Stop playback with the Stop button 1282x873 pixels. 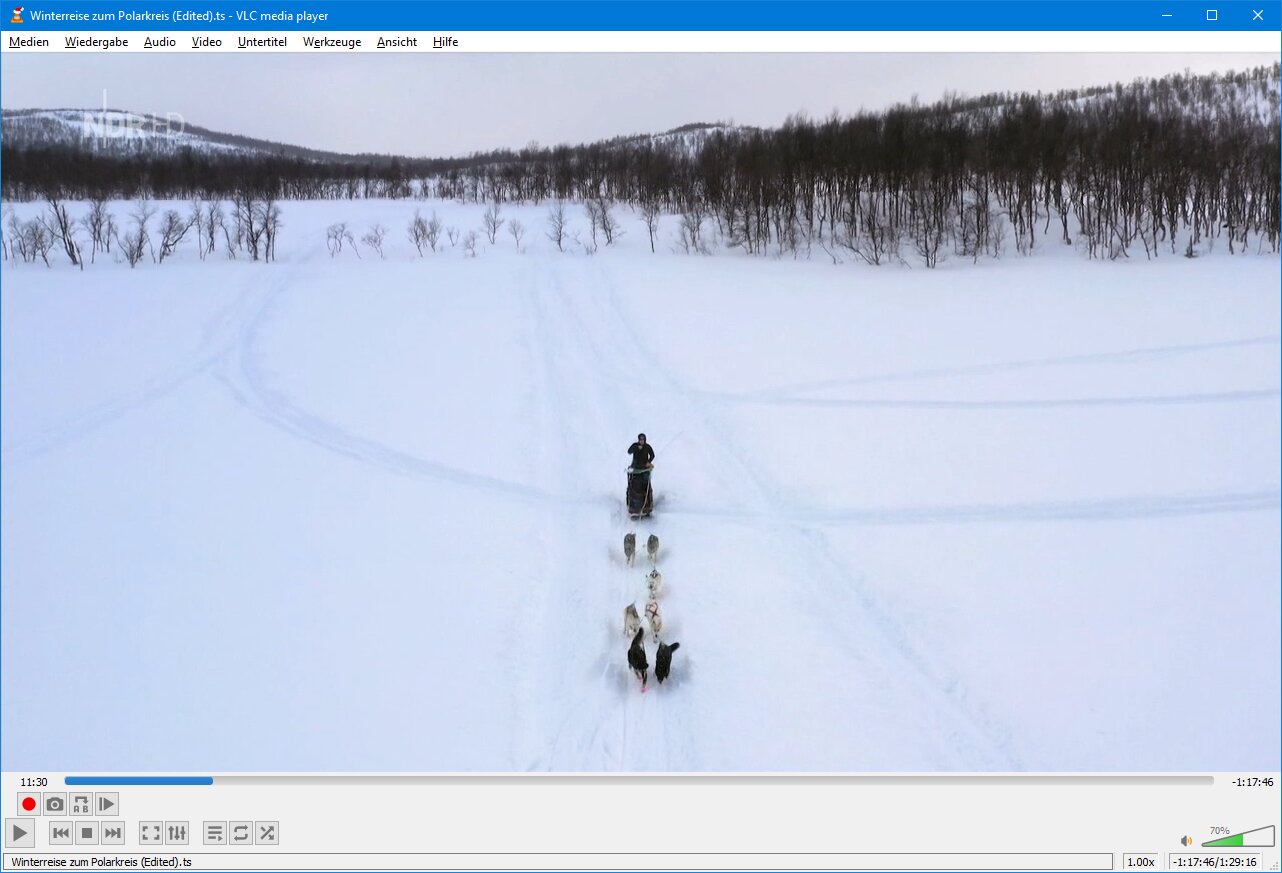87,833
